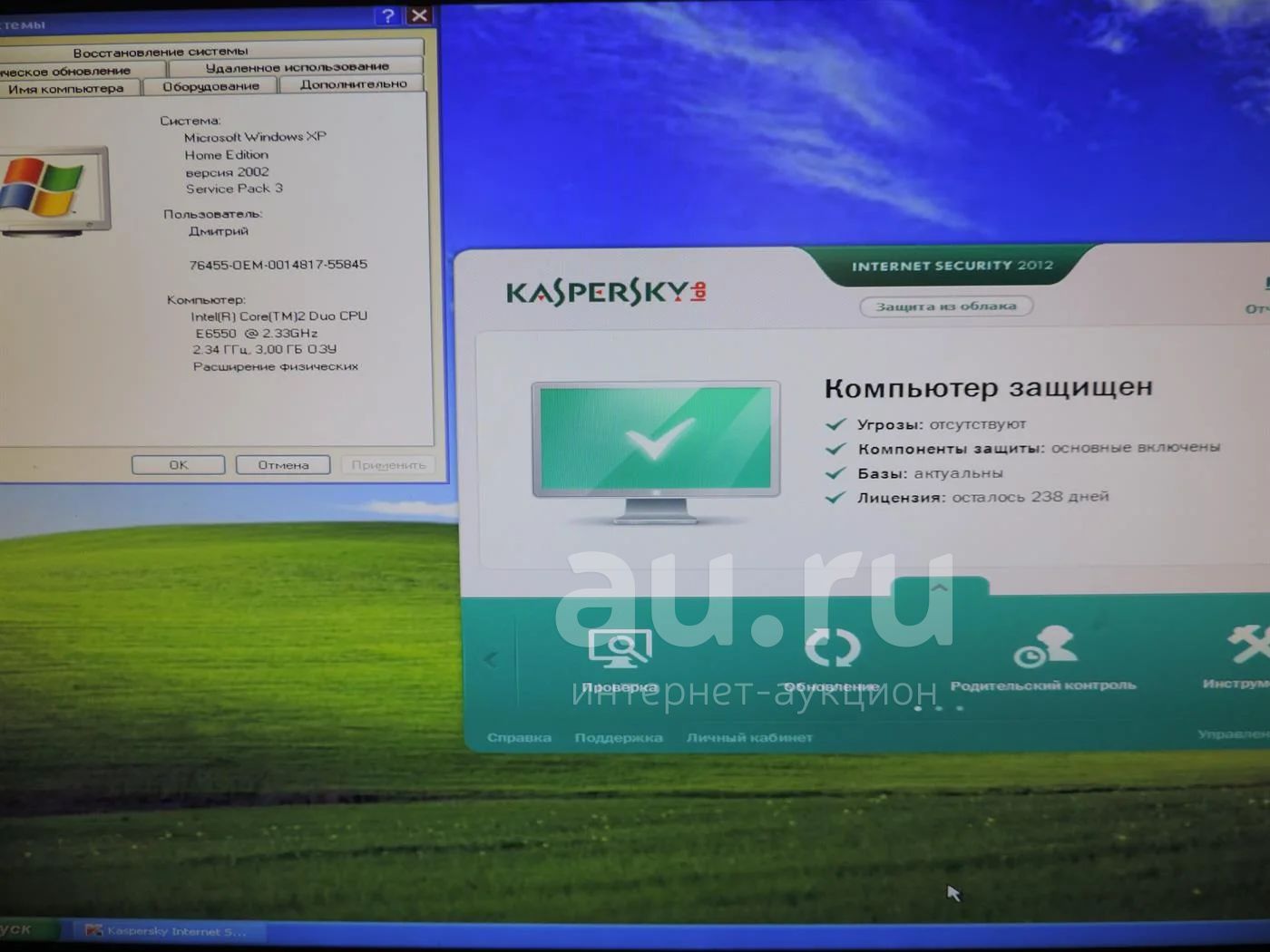Close the System Properties dialog
The image size is (1270, 952).
[419, 15]
